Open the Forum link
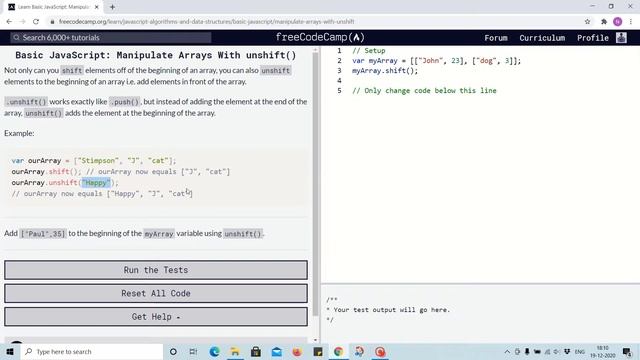Image resolution: width=640 pixels, height=360 pixels. point(496,38)
